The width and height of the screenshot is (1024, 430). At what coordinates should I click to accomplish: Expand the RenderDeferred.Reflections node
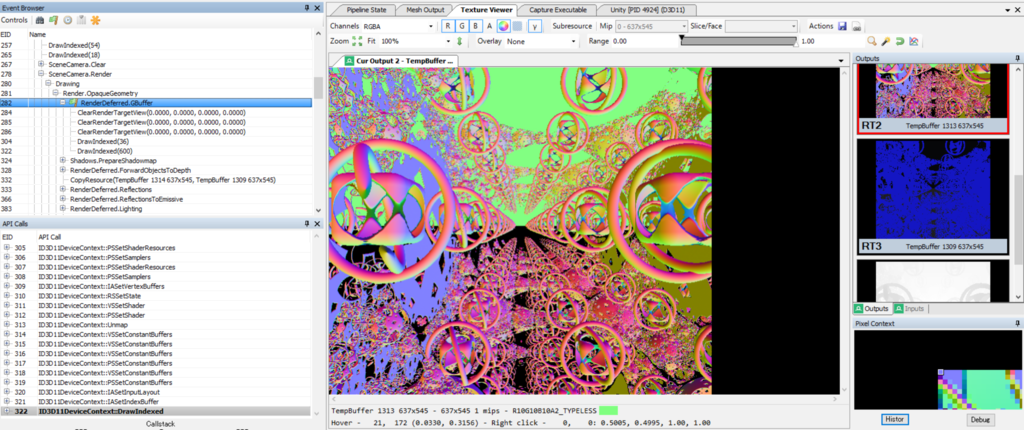[x=63, y=189]
